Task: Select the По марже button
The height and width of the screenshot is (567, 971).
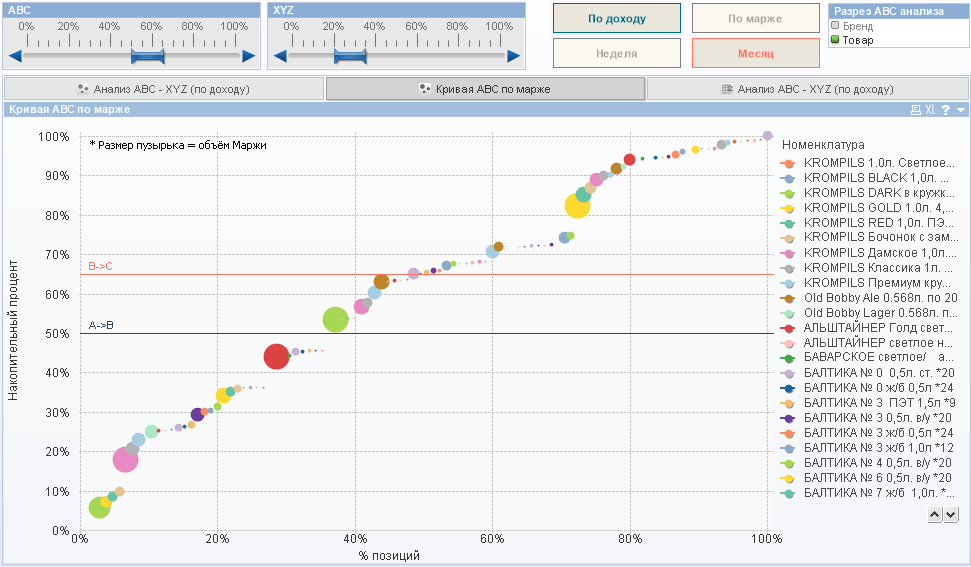Action: point(755,19)
